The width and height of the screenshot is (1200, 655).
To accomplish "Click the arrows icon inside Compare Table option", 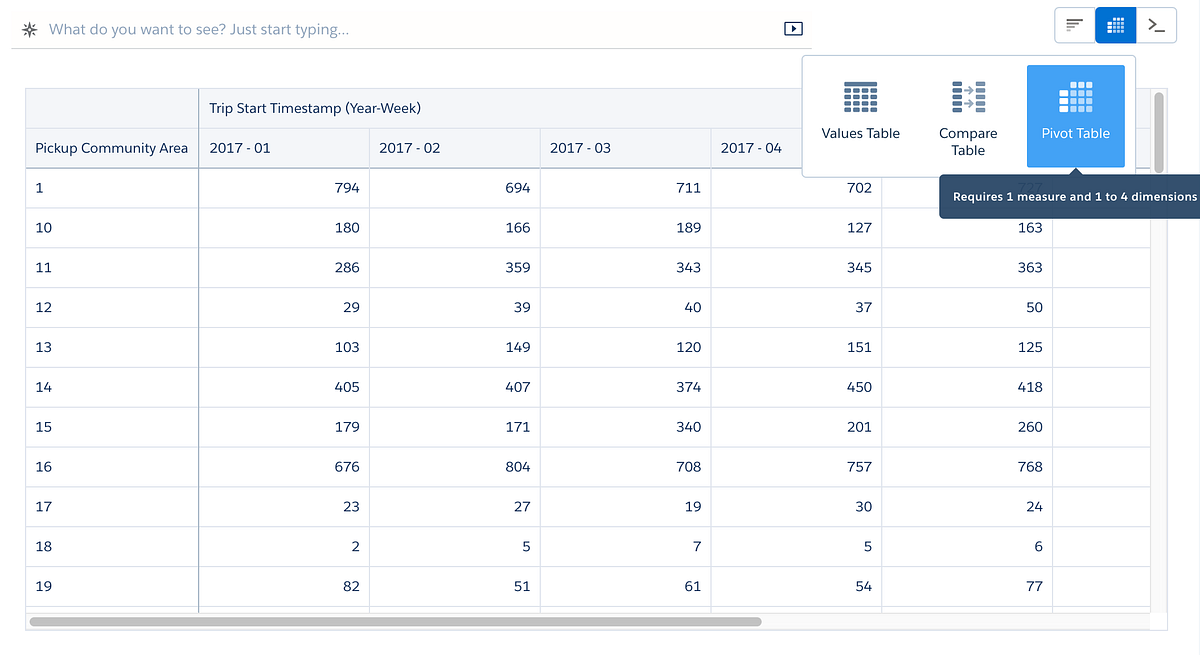I will tap(968, 98).
